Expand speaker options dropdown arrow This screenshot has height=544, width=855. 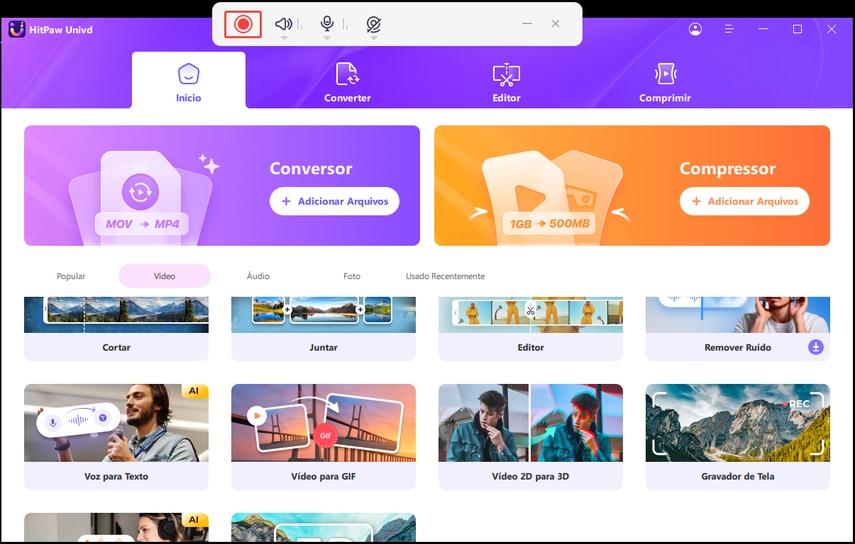(x=284, y=38)
